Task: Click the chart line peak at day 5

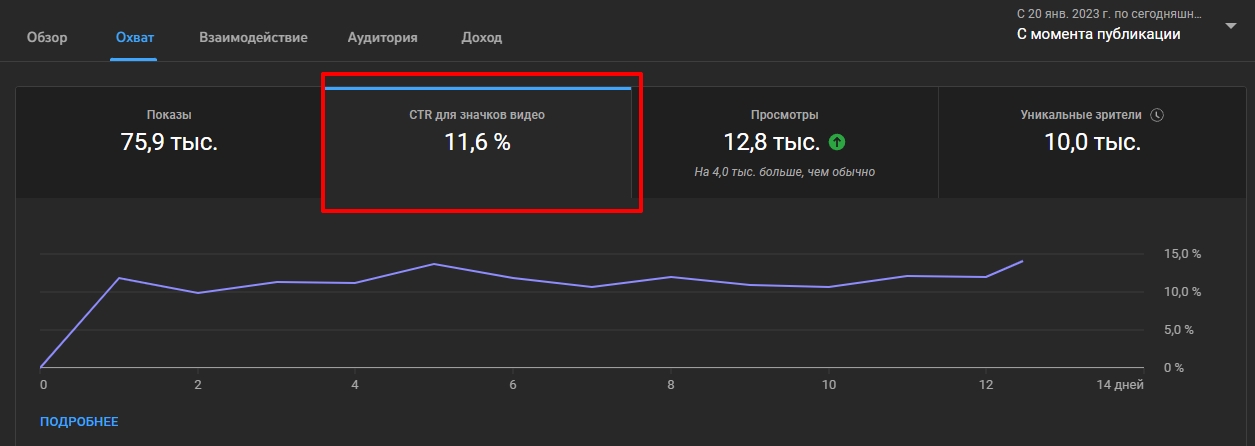Action: (x=434, y=264)
